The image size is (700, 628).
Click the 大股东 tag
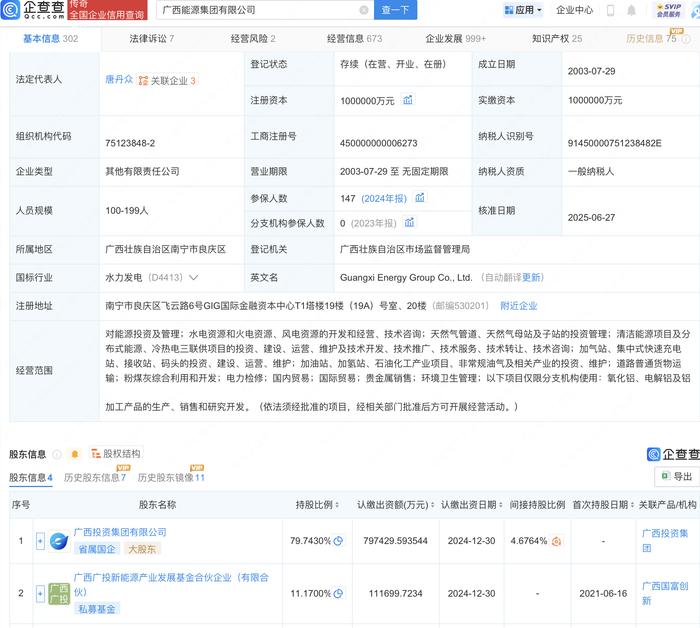click(x=142, y=549)
